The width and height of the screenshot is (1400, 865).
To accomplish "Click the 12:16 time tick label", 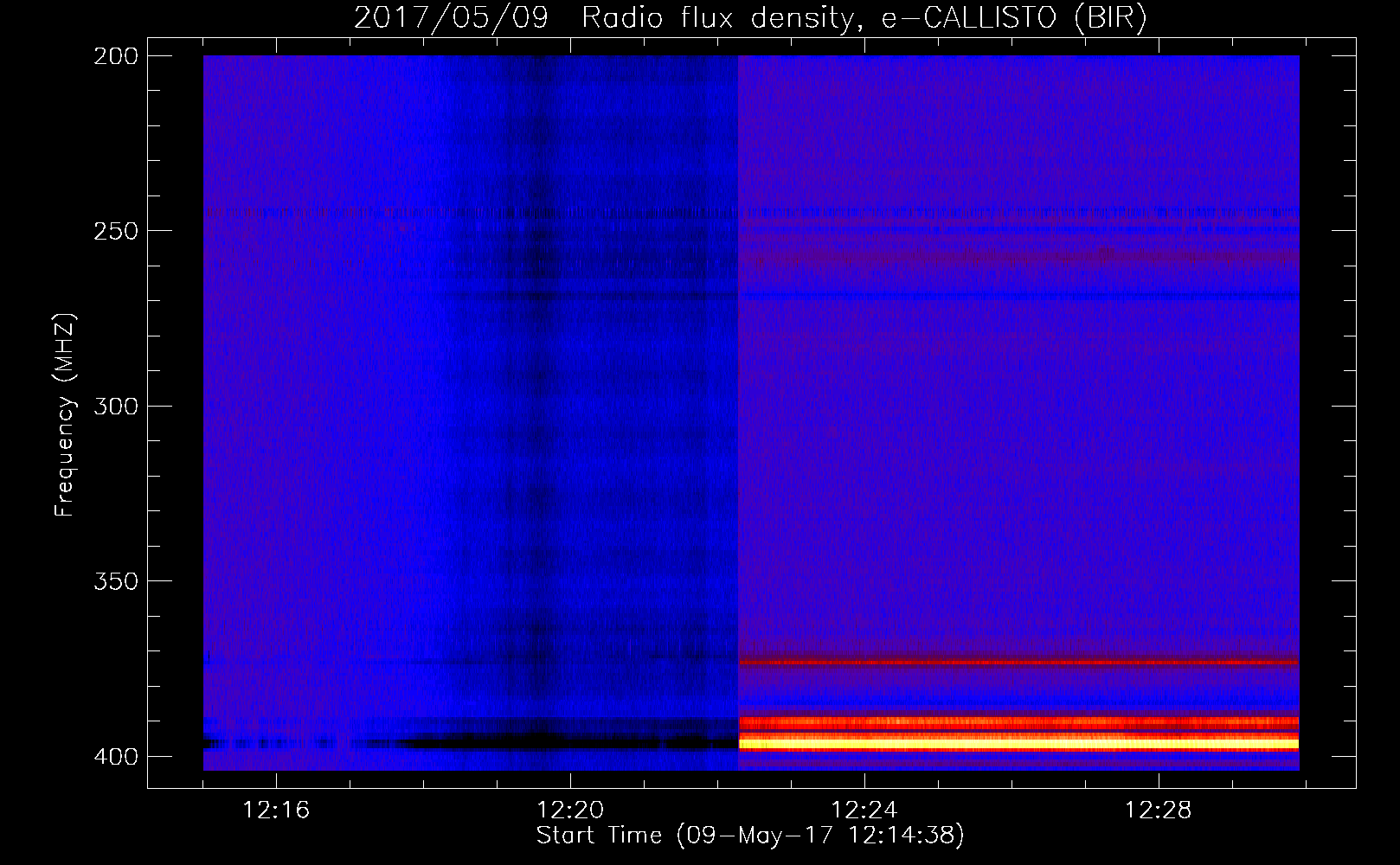I will click(276, 811).
